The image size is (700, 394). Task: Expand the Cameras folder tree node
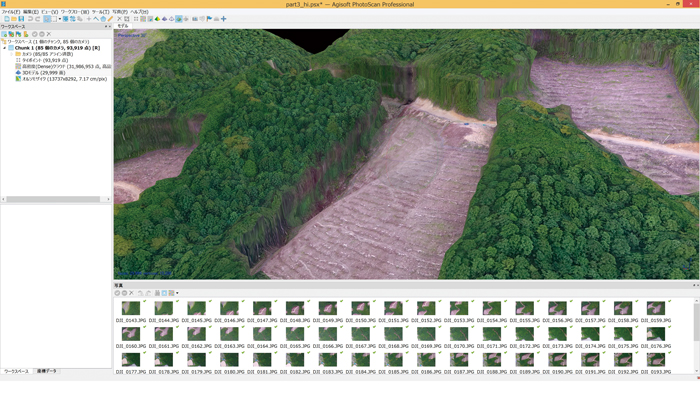(12, 54)
